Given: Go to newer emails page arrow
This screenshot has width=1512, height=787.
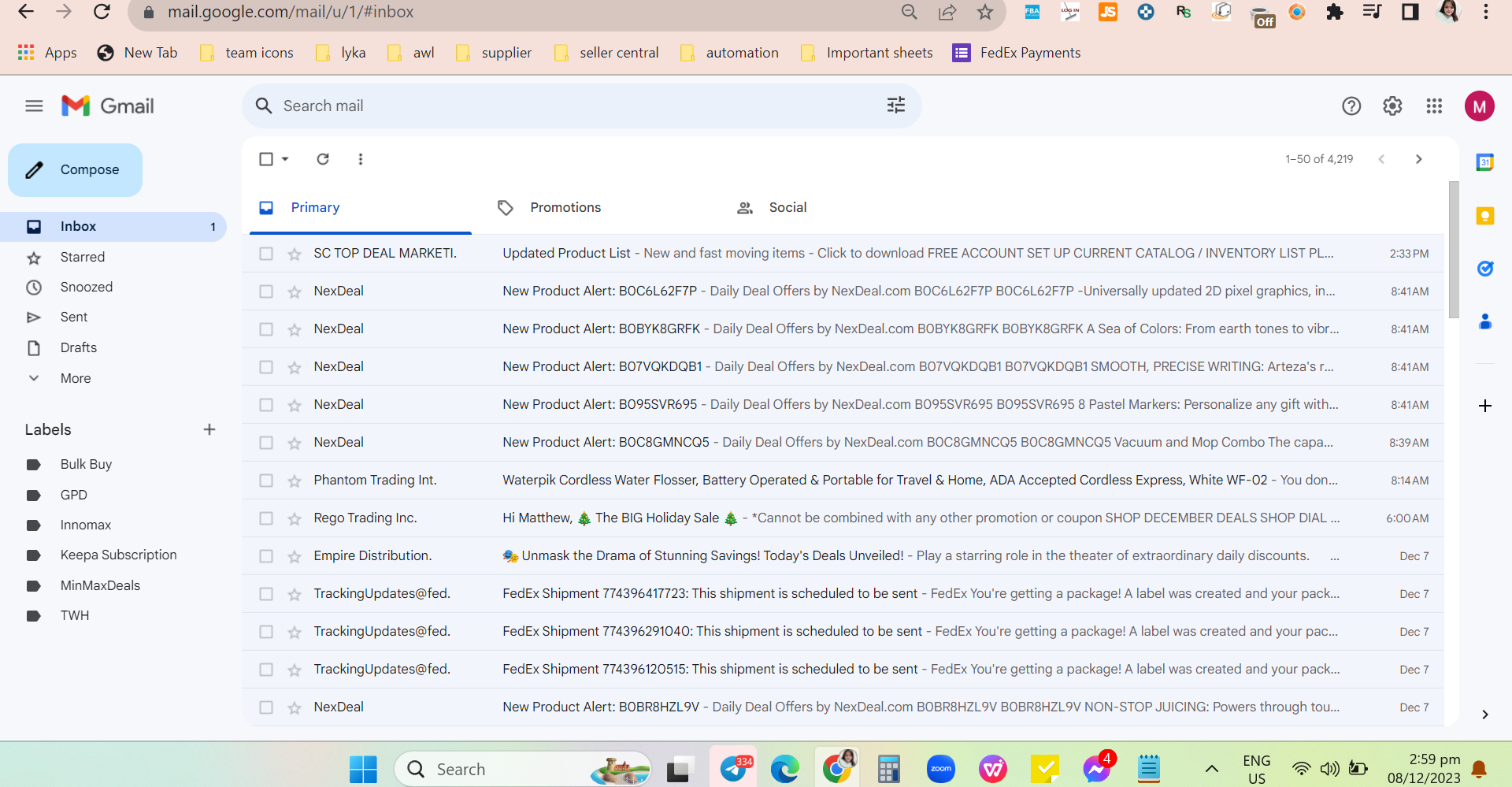Looking at the screenshot, I should pyautogui.click(x=1381, y=159).
